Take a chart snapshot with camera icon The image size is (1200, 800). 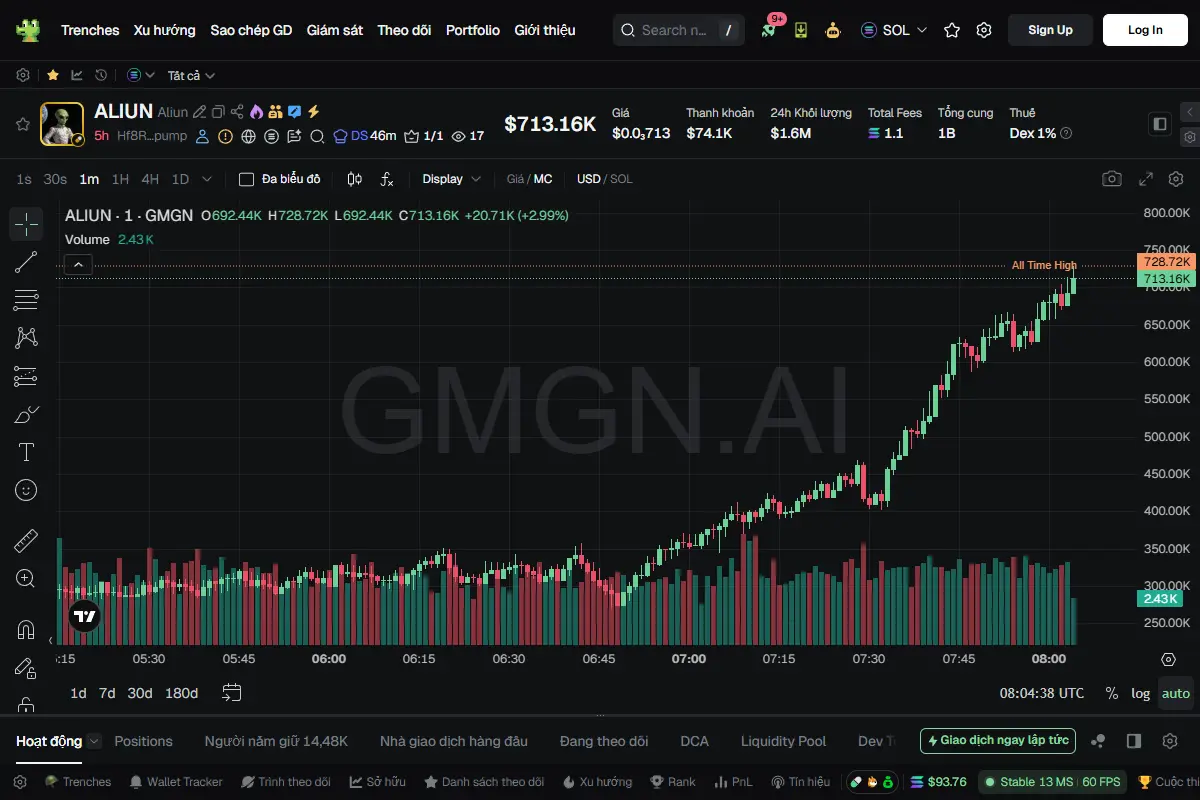pos(1112,179)
